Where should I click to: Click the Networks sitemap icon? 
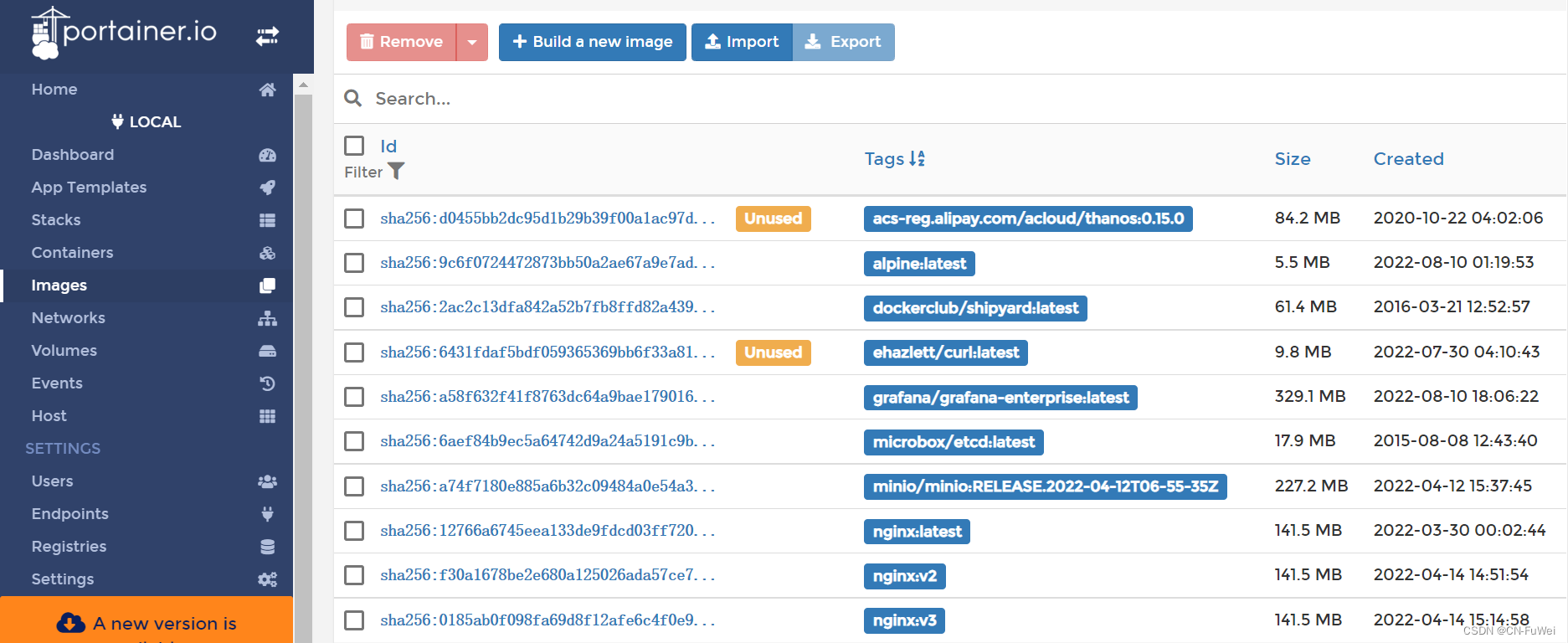[267, 318]
